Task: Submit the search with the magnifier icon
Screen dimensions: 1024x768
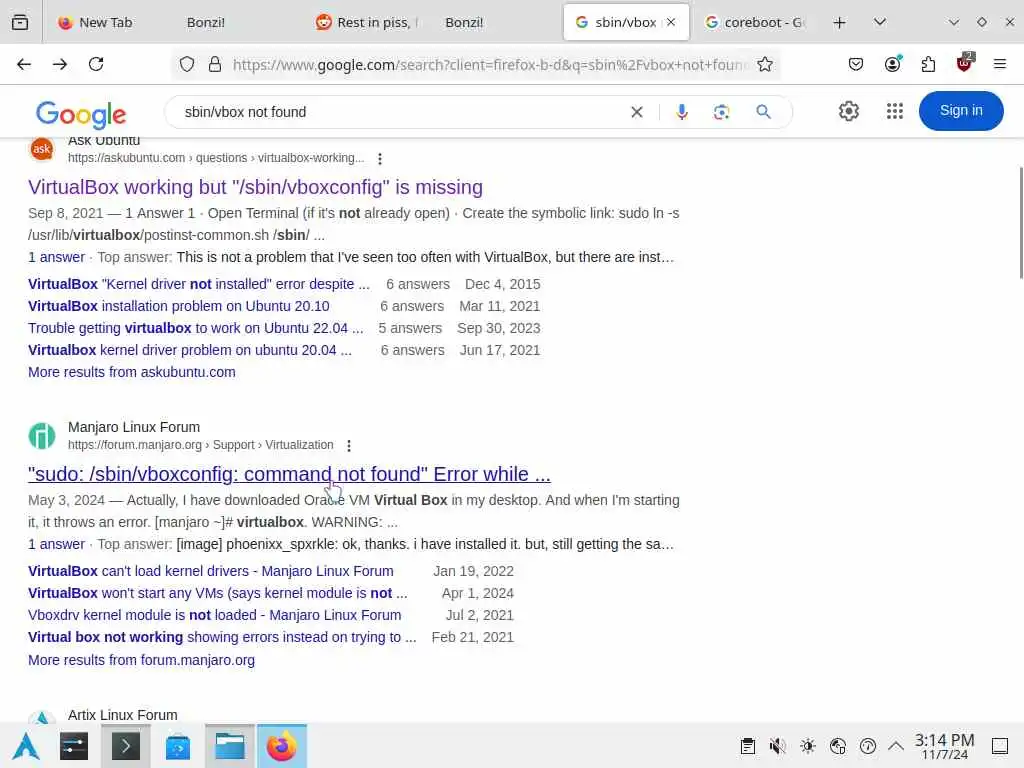Action: pos(763,112)
